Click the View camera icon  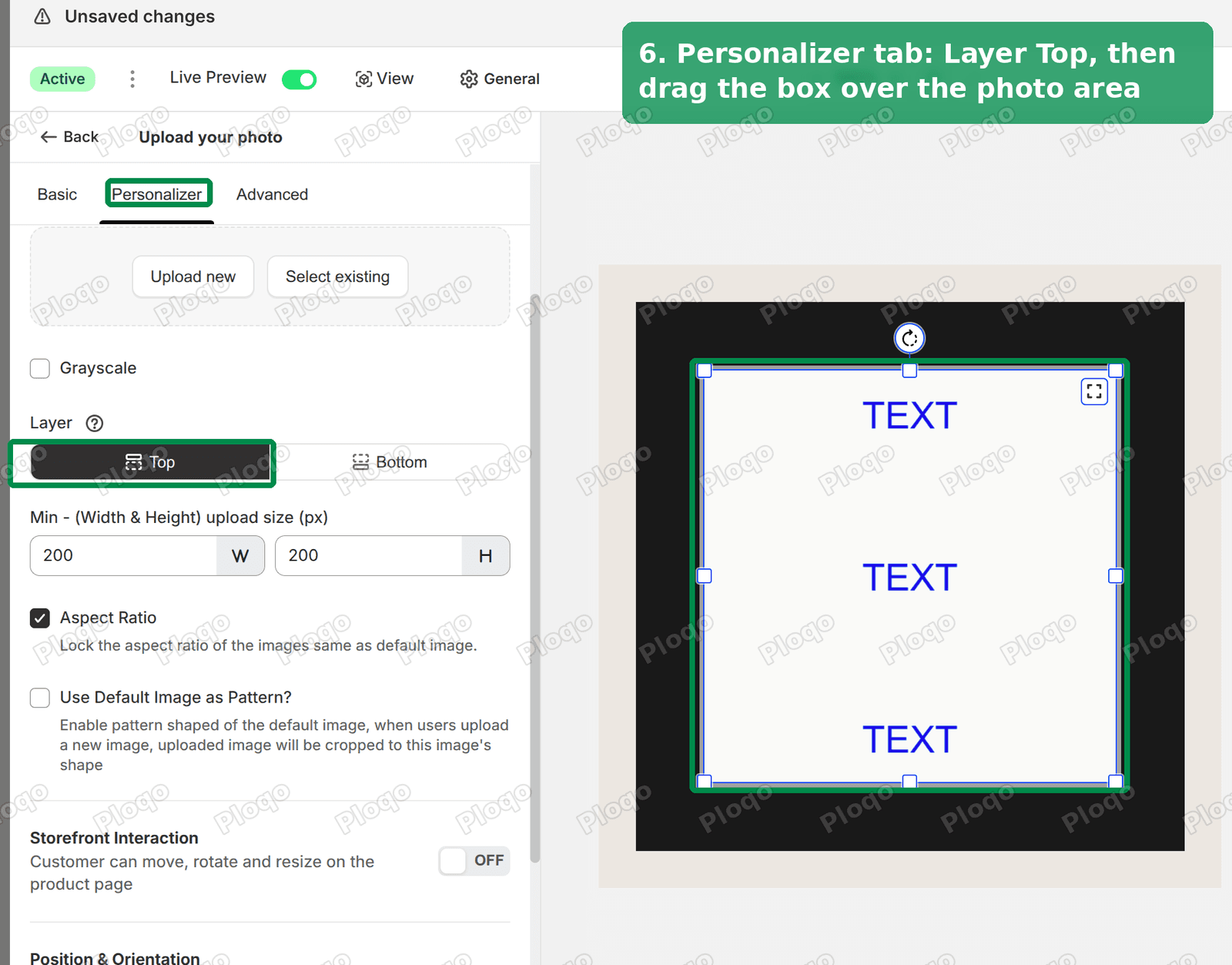(x=363, y=79)
